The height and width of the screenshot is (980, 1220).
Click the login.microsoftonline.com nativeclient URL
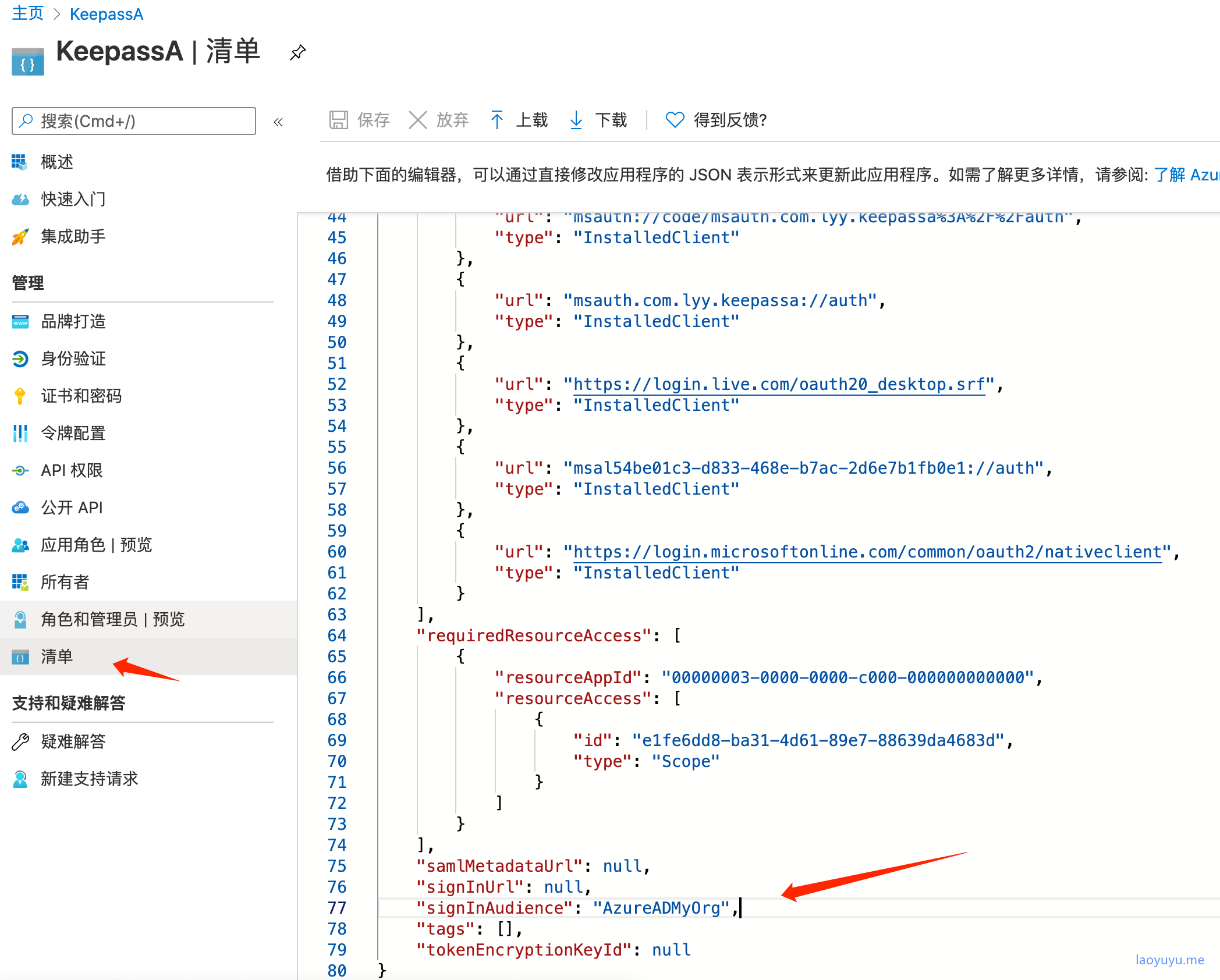tap(868, 552)
